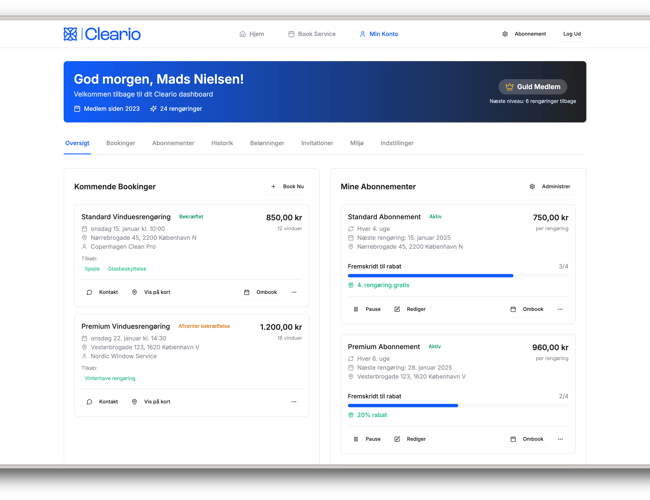Click the Vinterhave rengøring add-on tag
Viewport: 650px width, 500px height.
click(110, 378)
